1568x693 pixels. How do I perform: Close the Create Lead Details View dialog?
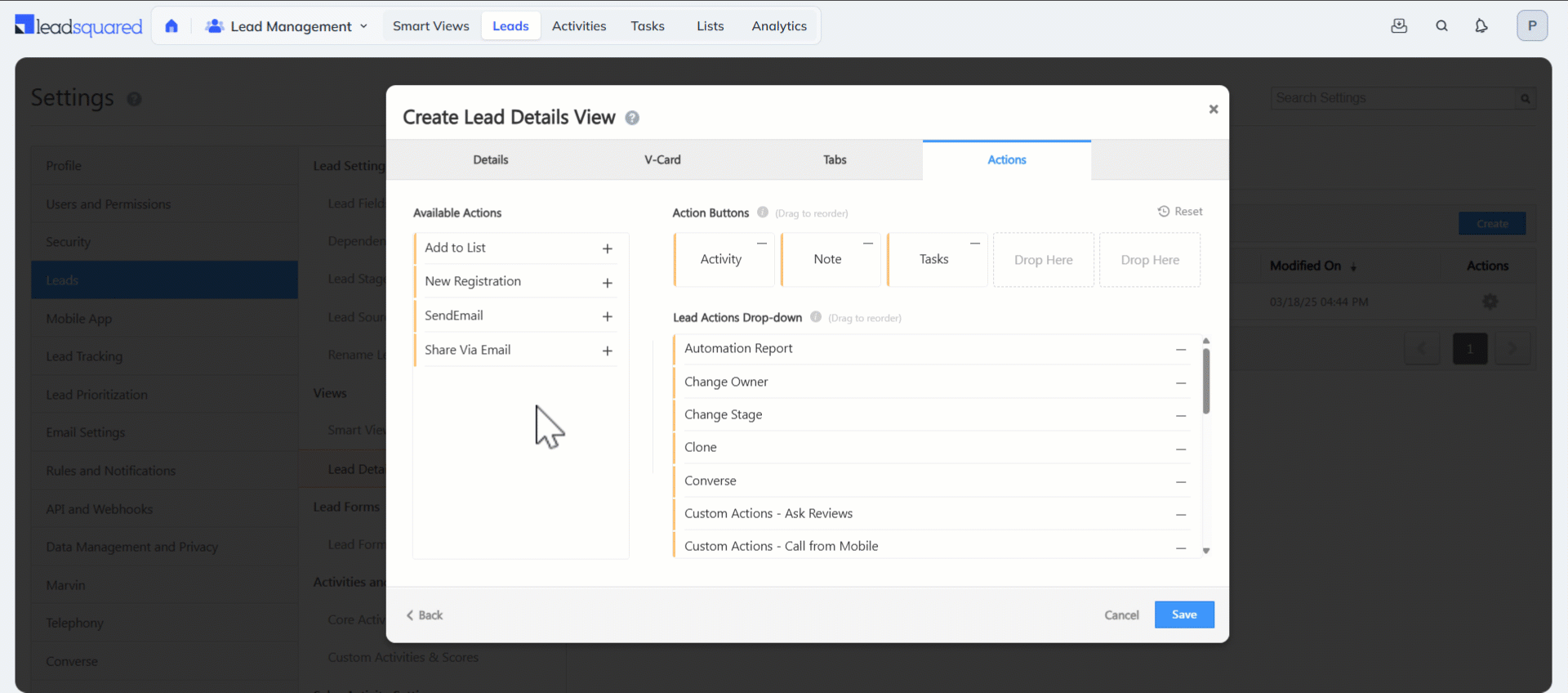click(1213, 109)
